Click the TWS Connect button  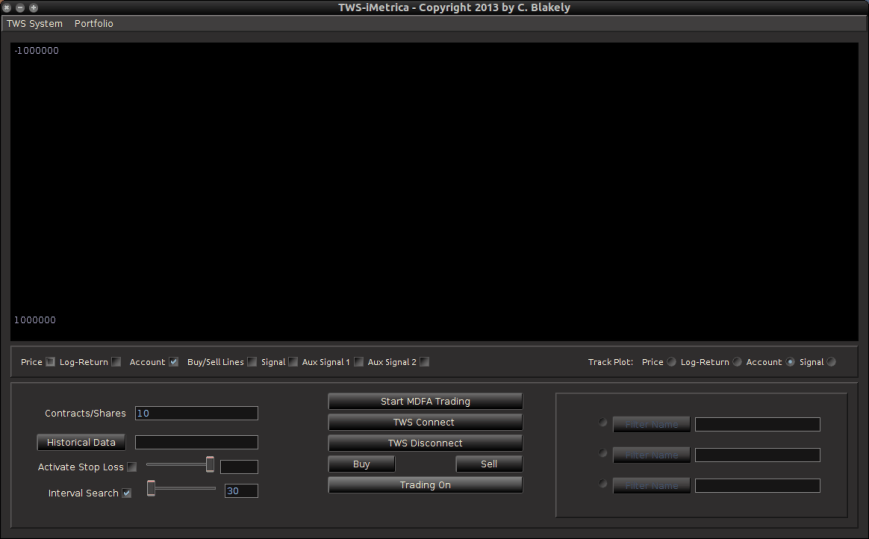point(425,422)
